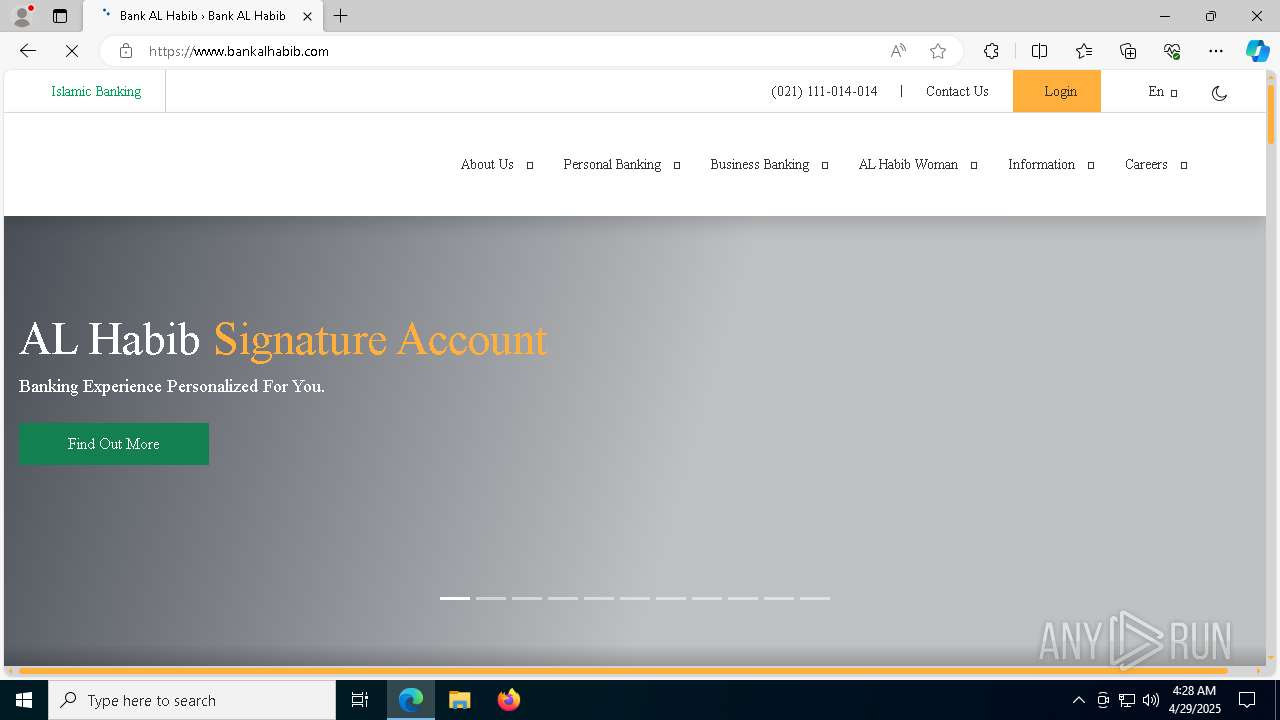Expand the Business Banking menu
The height and width of the screenshot is (720, 1280).
[769, 165]
